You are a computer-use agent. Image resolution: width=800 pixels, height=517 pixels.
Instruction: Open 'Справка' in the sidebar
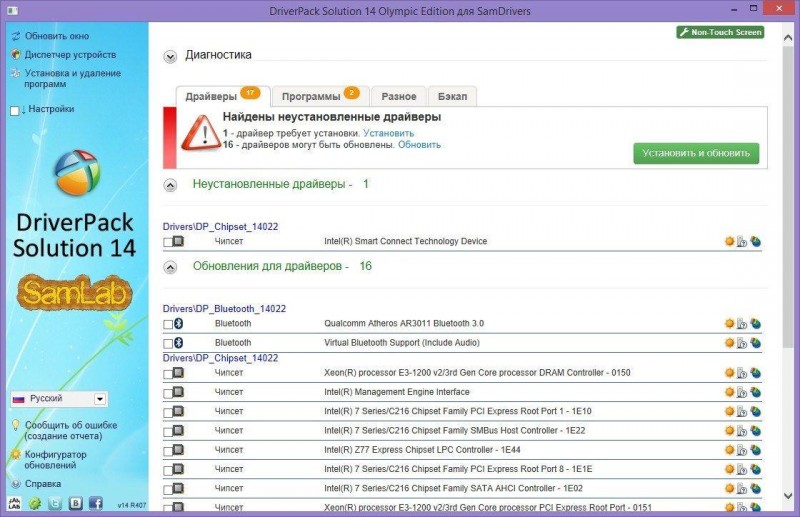[43, 483]
